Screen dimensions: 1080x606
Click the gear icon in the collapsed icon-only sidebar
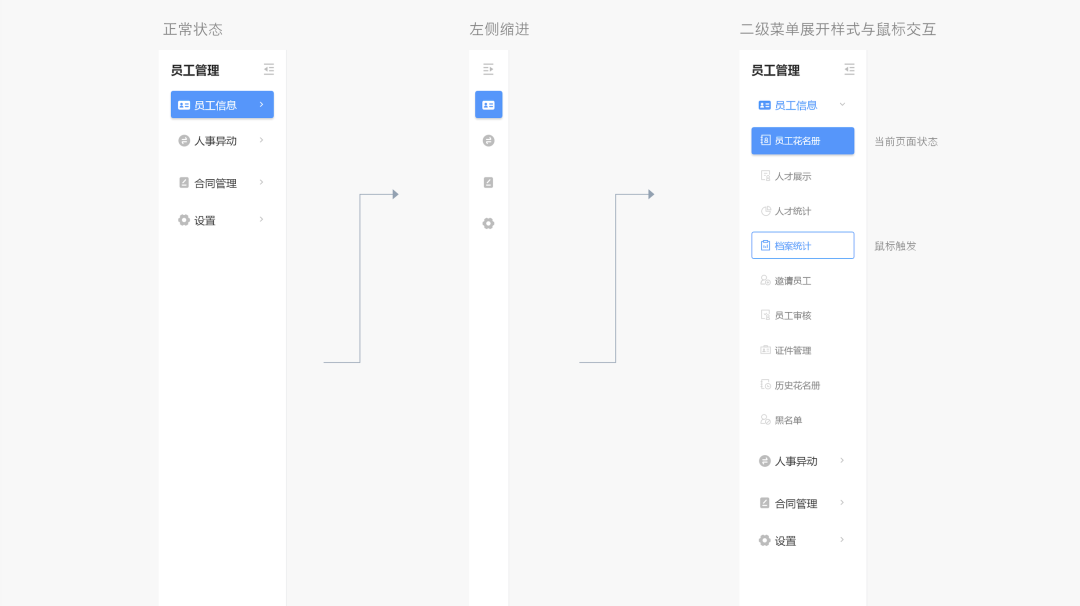[x=488, y=223]
